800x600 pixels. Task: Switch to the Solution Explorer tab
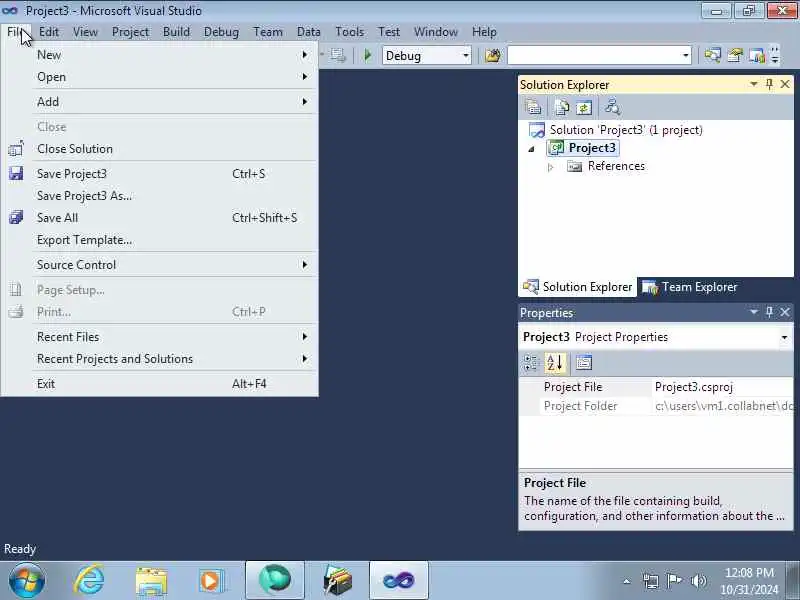[577, 287]
